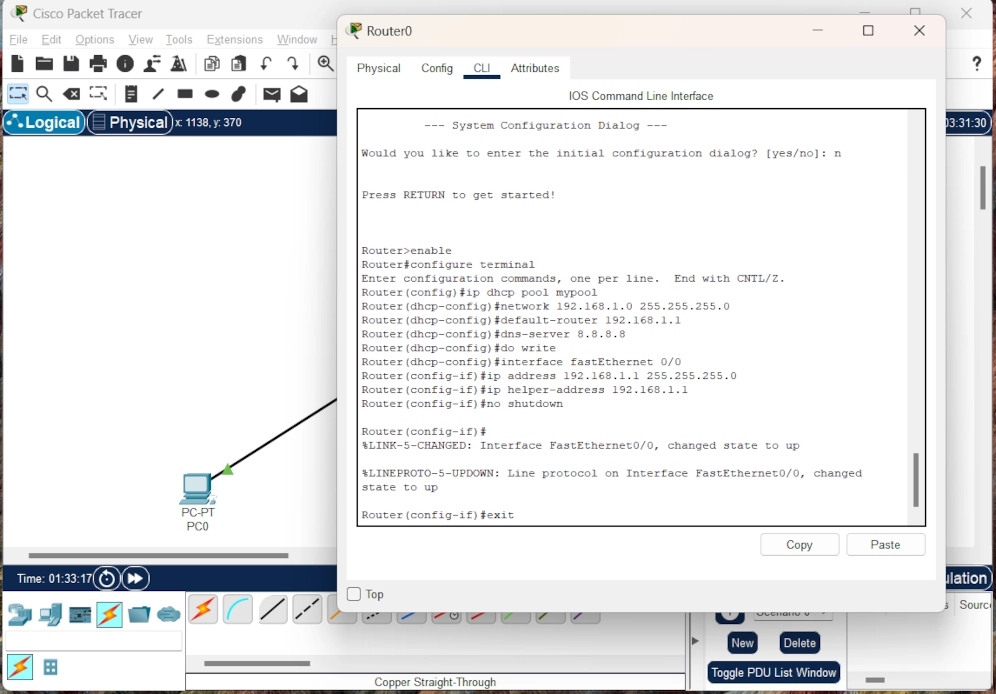This screenshot has height=694, width=996.
Task: Click Toggle PDU List Window button
Action: 774,672
